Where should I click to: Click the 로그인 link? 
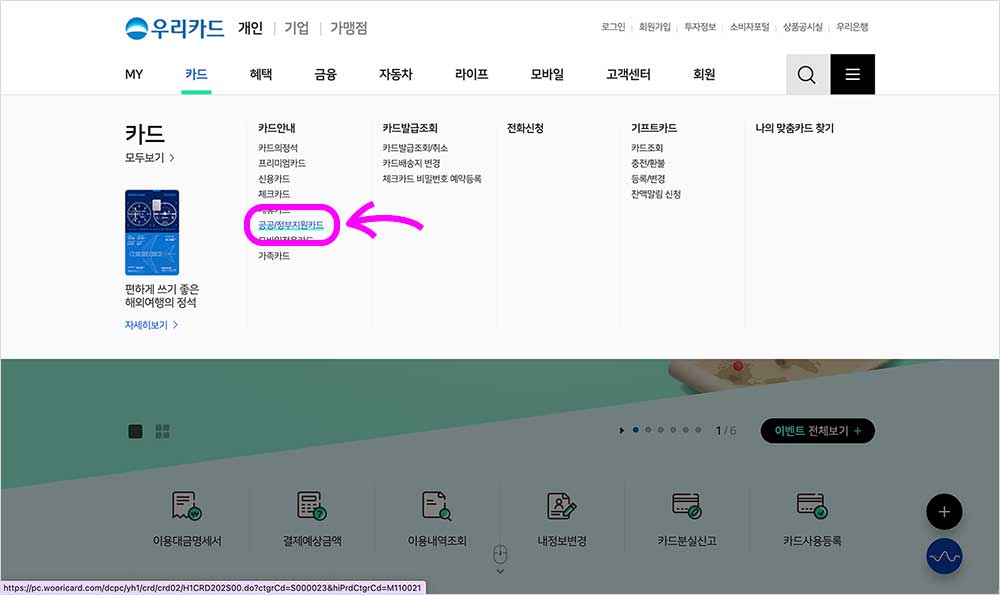tap(611, 27)
